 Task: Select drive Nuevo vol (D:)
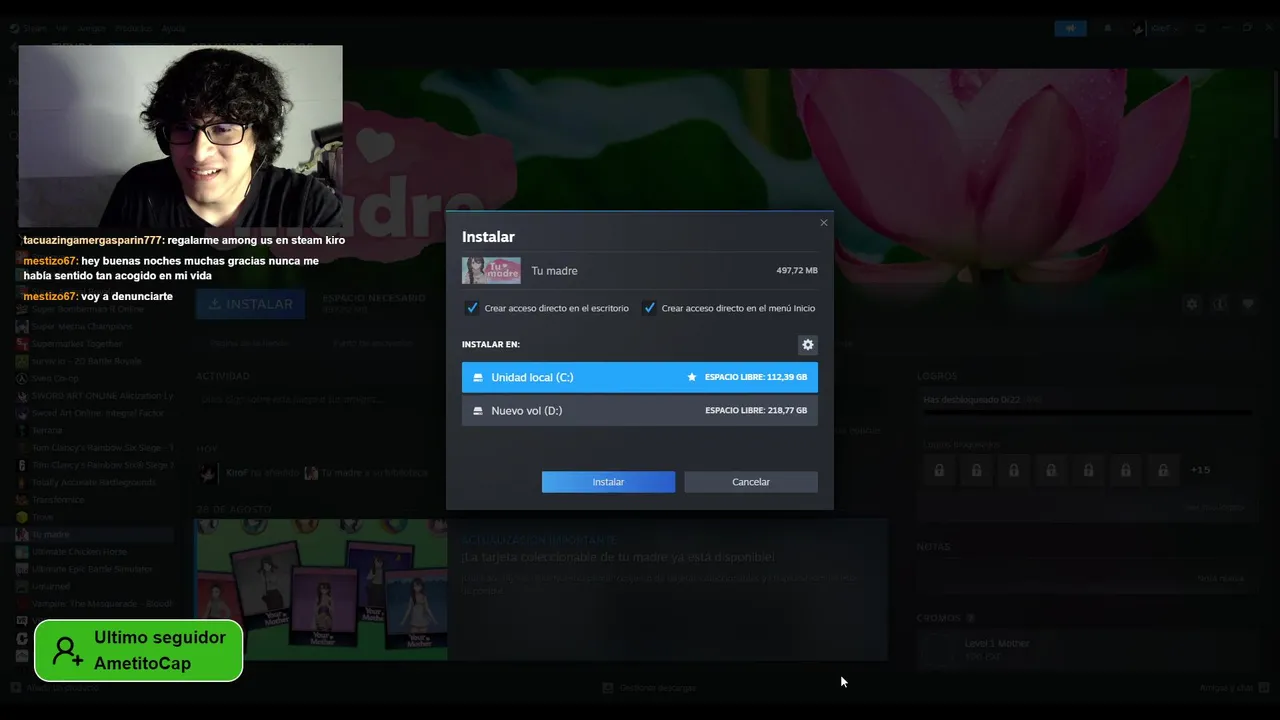[640, 410]
